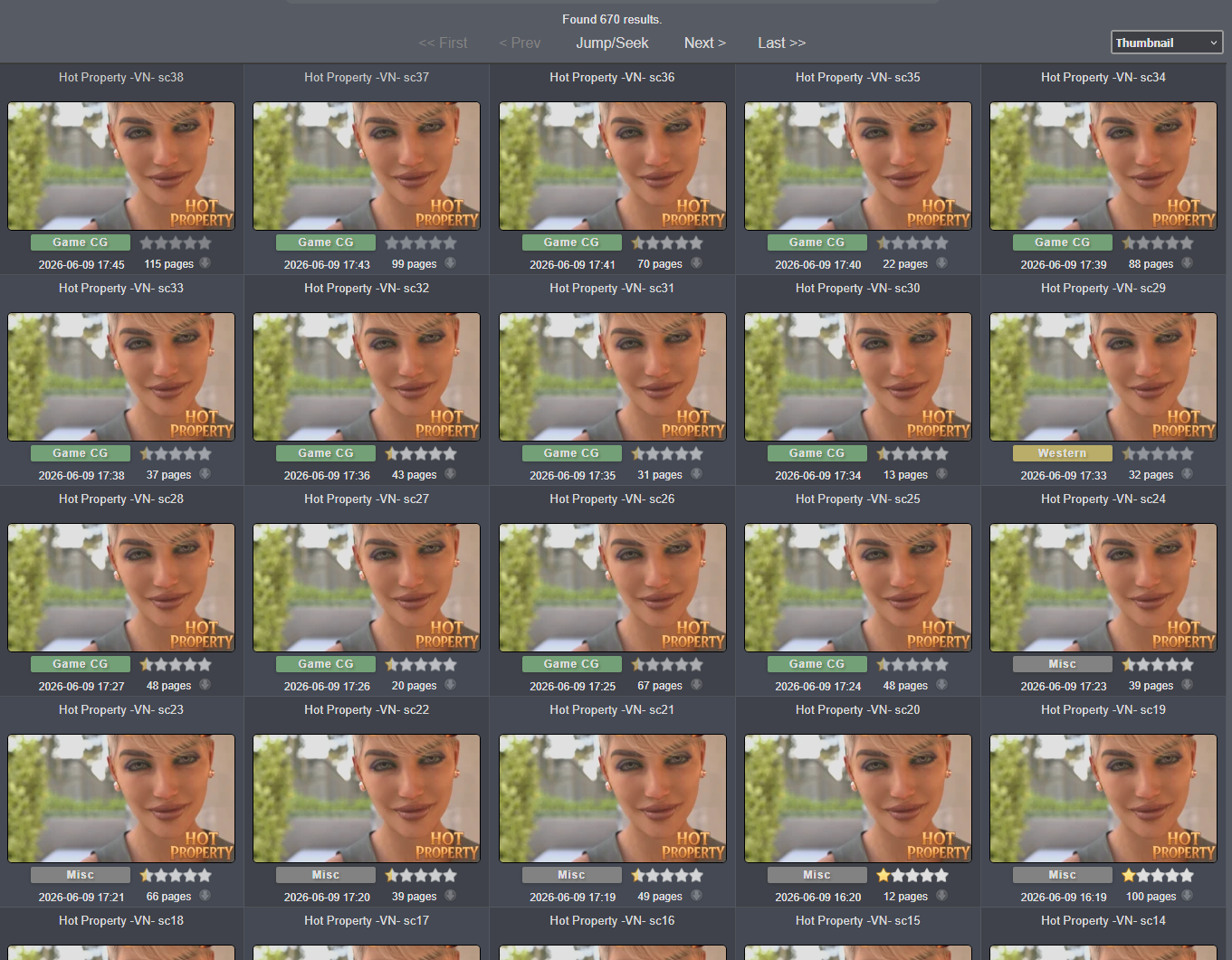Click the round download icon for sc26
The width and height of the screenshot is (1232, 960).
point(697,685)
